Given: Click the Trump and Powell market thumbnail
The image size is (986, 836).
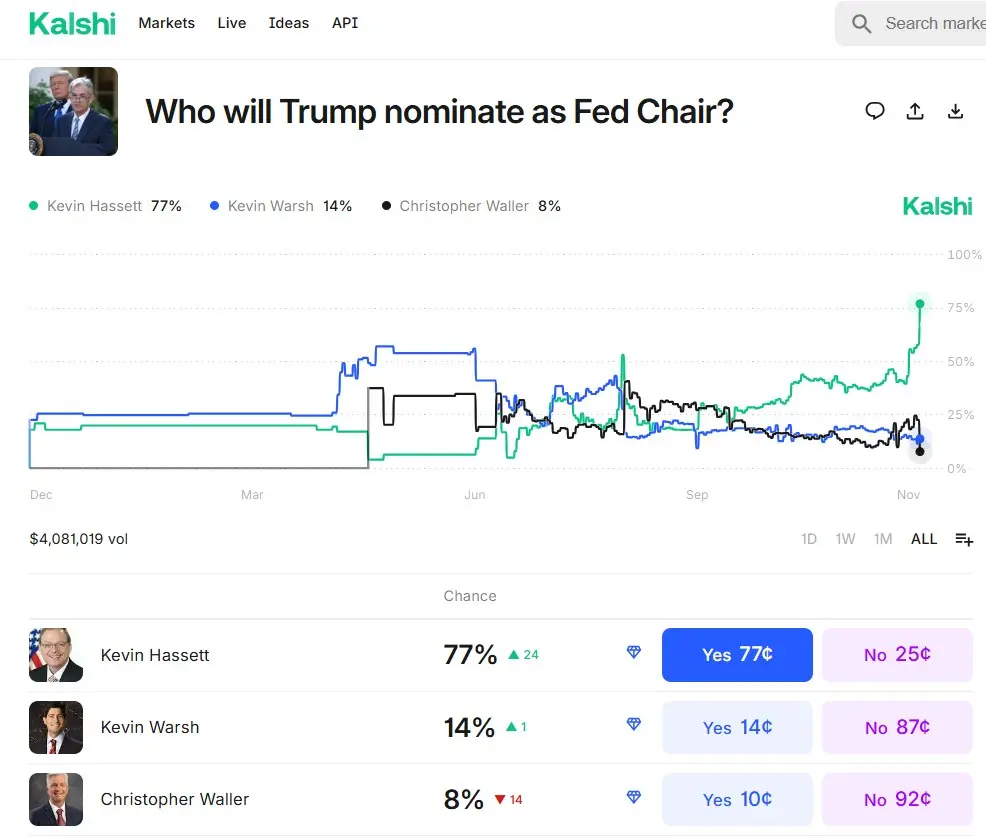Looking at the screenshot, I should click(x=73, y=111).
